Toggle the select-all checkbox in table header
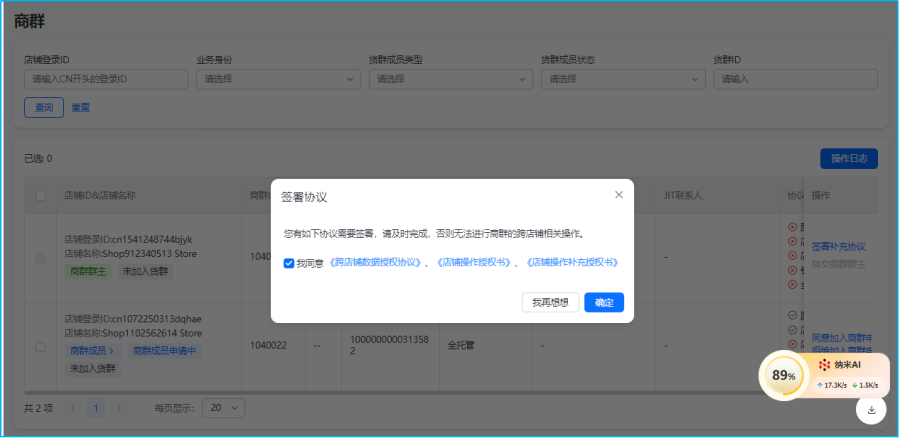This screenshot has height=438, width=900. 41,196
